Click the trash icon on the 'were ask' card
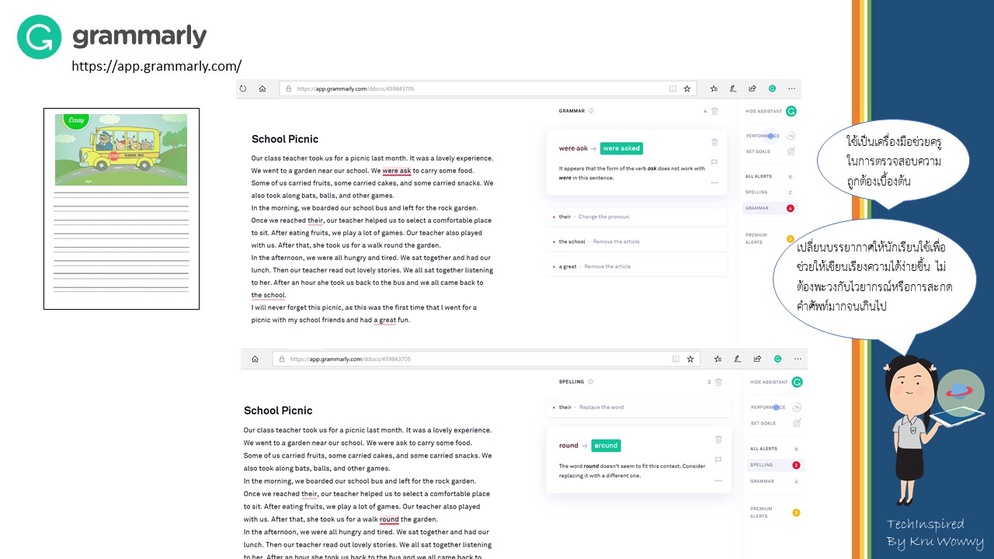 714,143
